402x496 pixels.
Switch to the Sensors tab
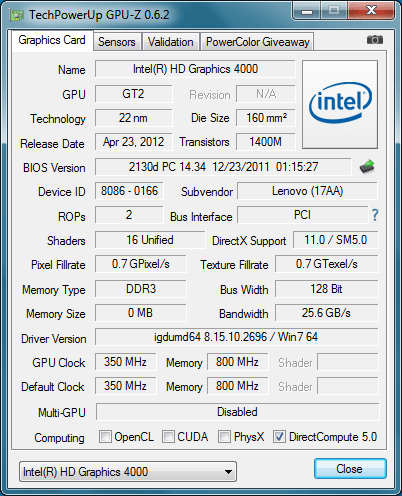(117, 42)
